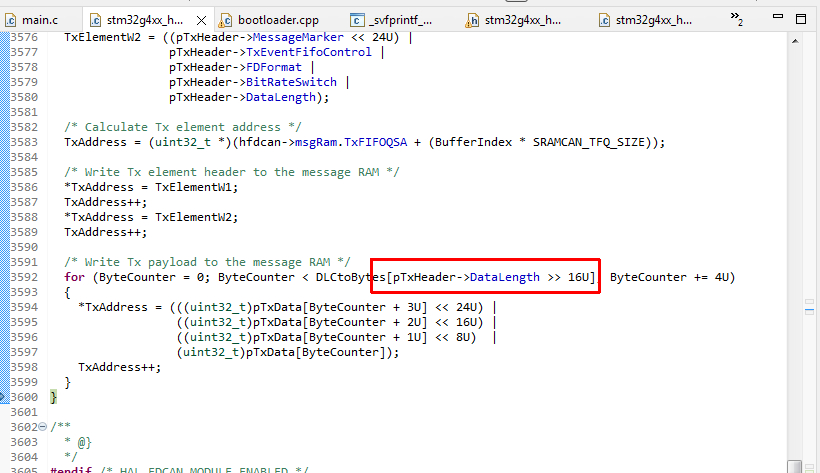Click the overview ruler marker on right
The image size is (820, 473).
(809, 311)
